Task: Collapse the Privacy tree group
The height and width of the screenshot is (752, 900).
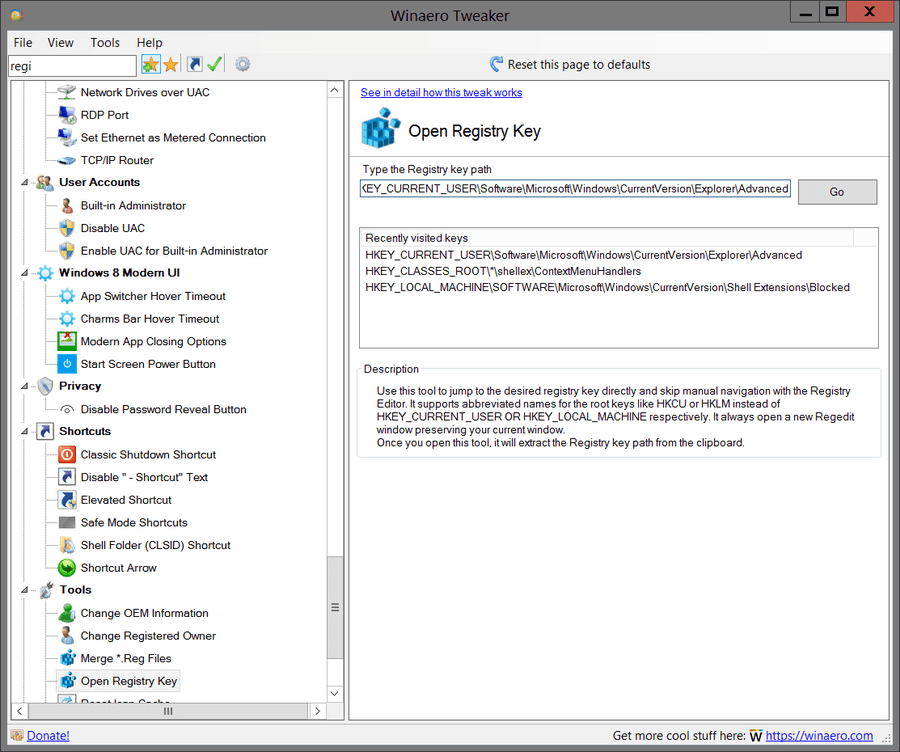Action: tap(25, 386)
